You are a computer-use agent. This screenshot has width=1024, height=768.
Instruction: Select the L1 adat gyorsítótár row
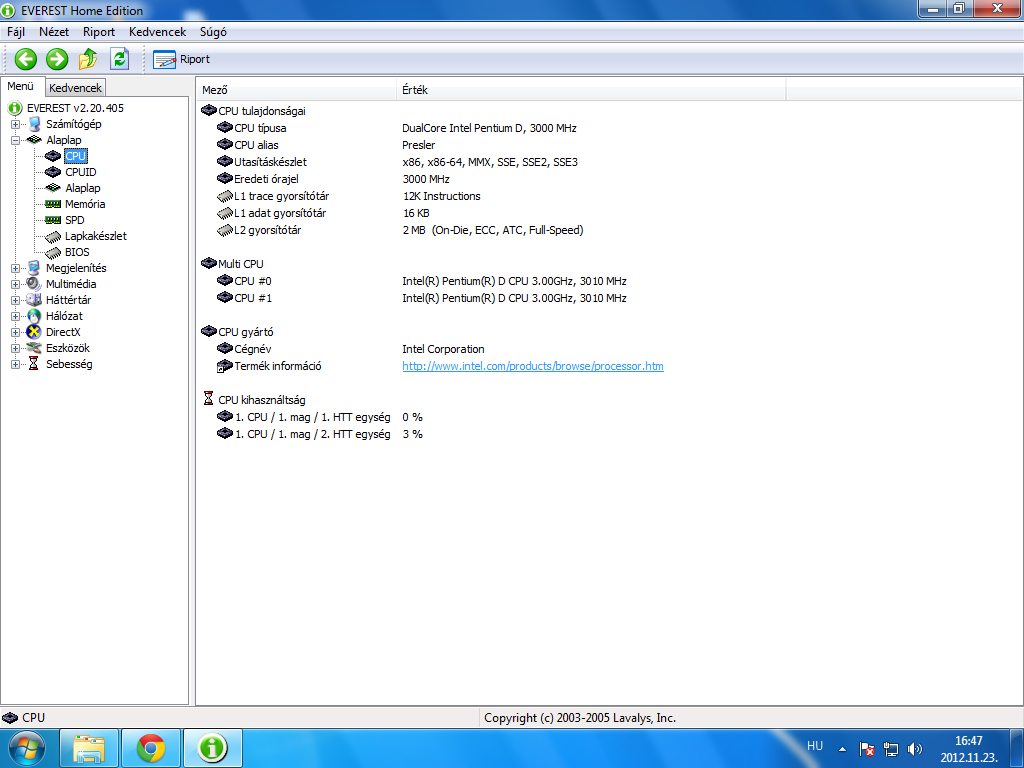click(x=323, y=214)
